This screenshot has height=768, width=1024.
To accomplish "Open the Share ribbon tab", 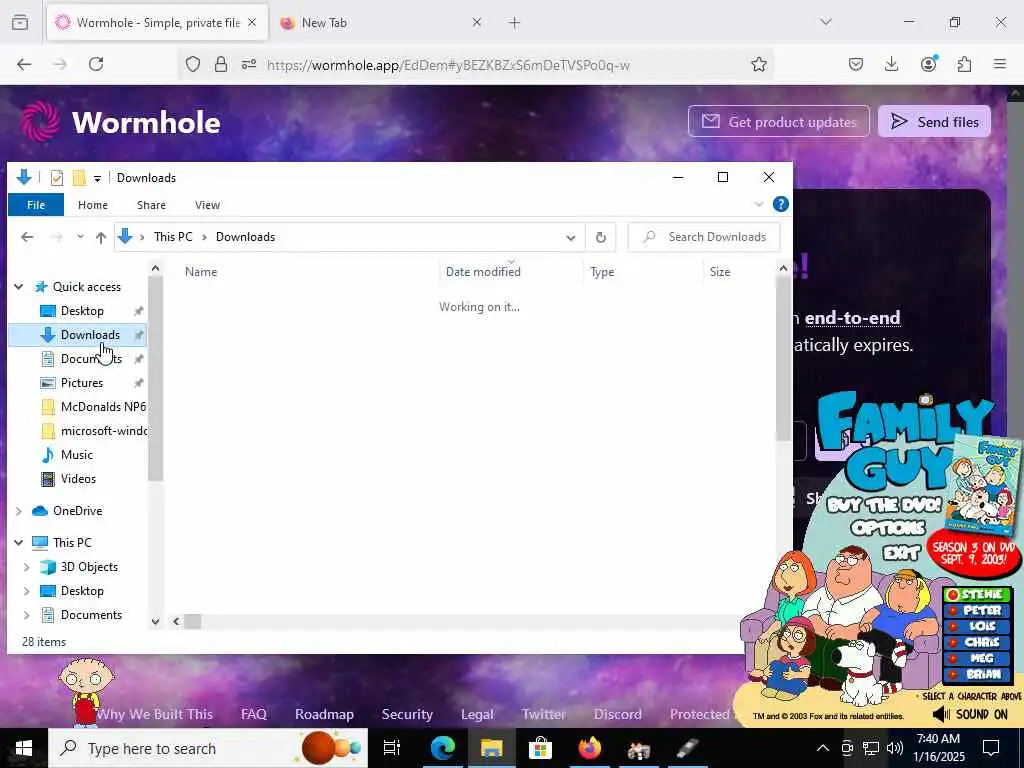I will tap(151, 205).
